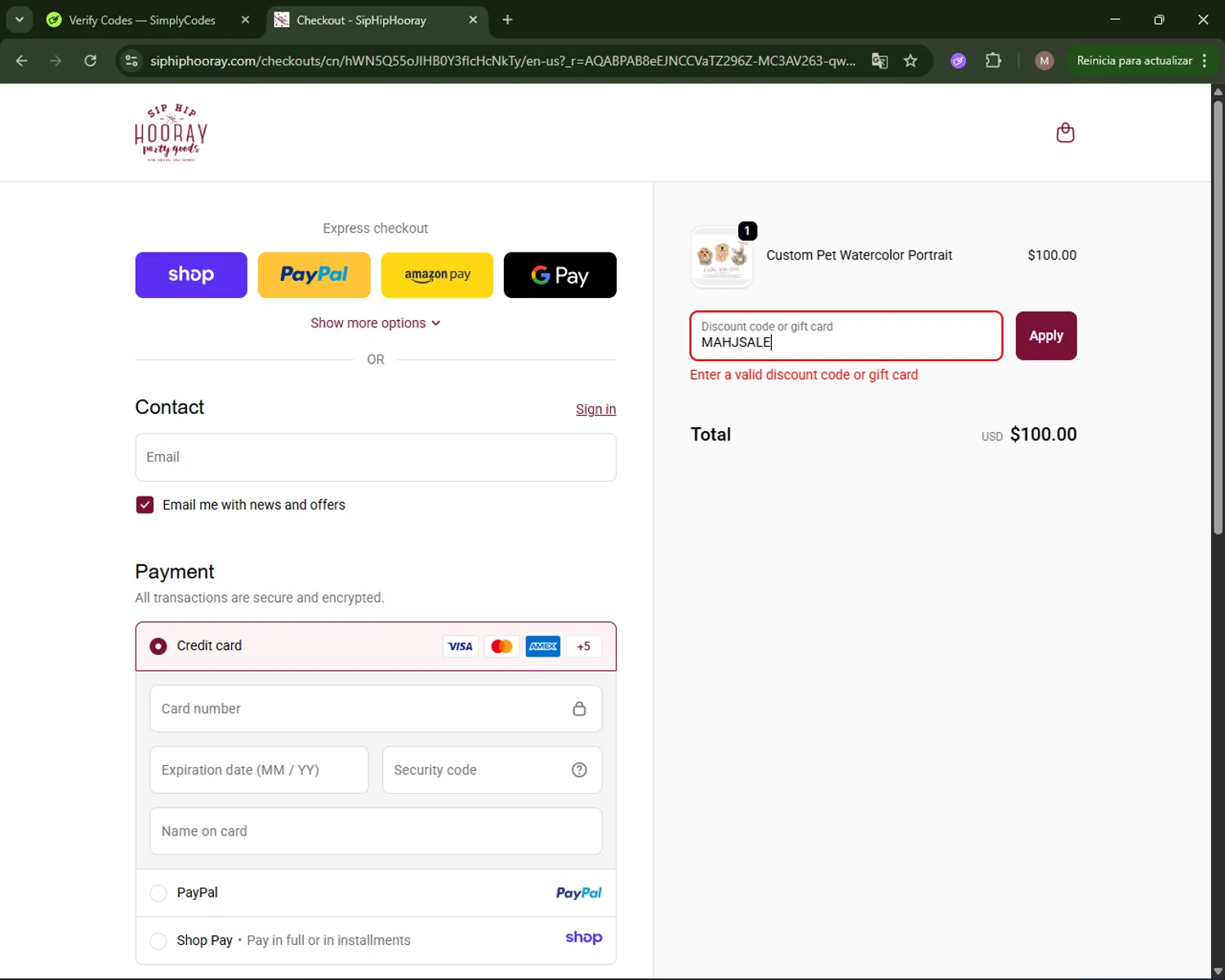Click the scrollbar down arrow

[1218, 972]
